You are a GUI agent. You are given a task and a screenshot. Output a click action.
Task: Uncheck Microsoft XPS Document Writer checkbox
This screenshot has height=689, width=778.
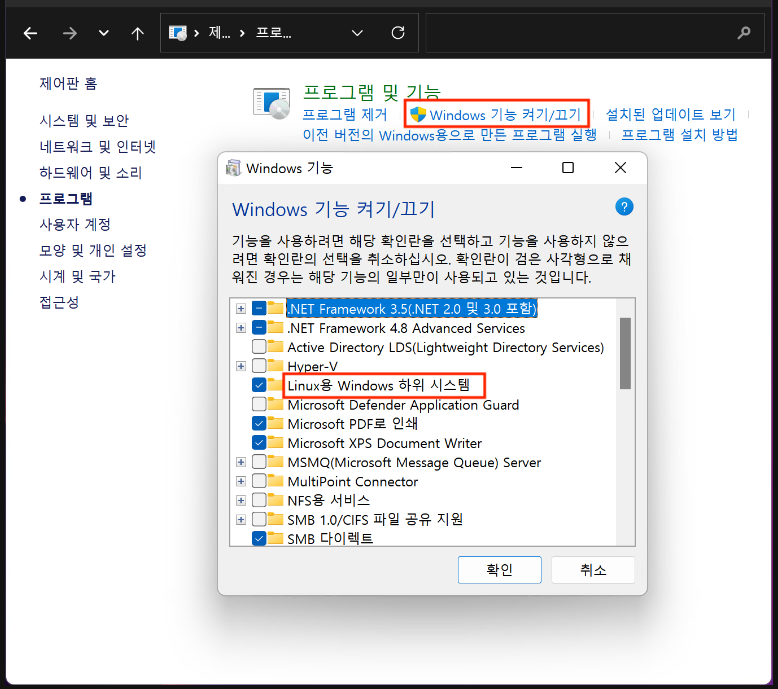tap(259, 442)
